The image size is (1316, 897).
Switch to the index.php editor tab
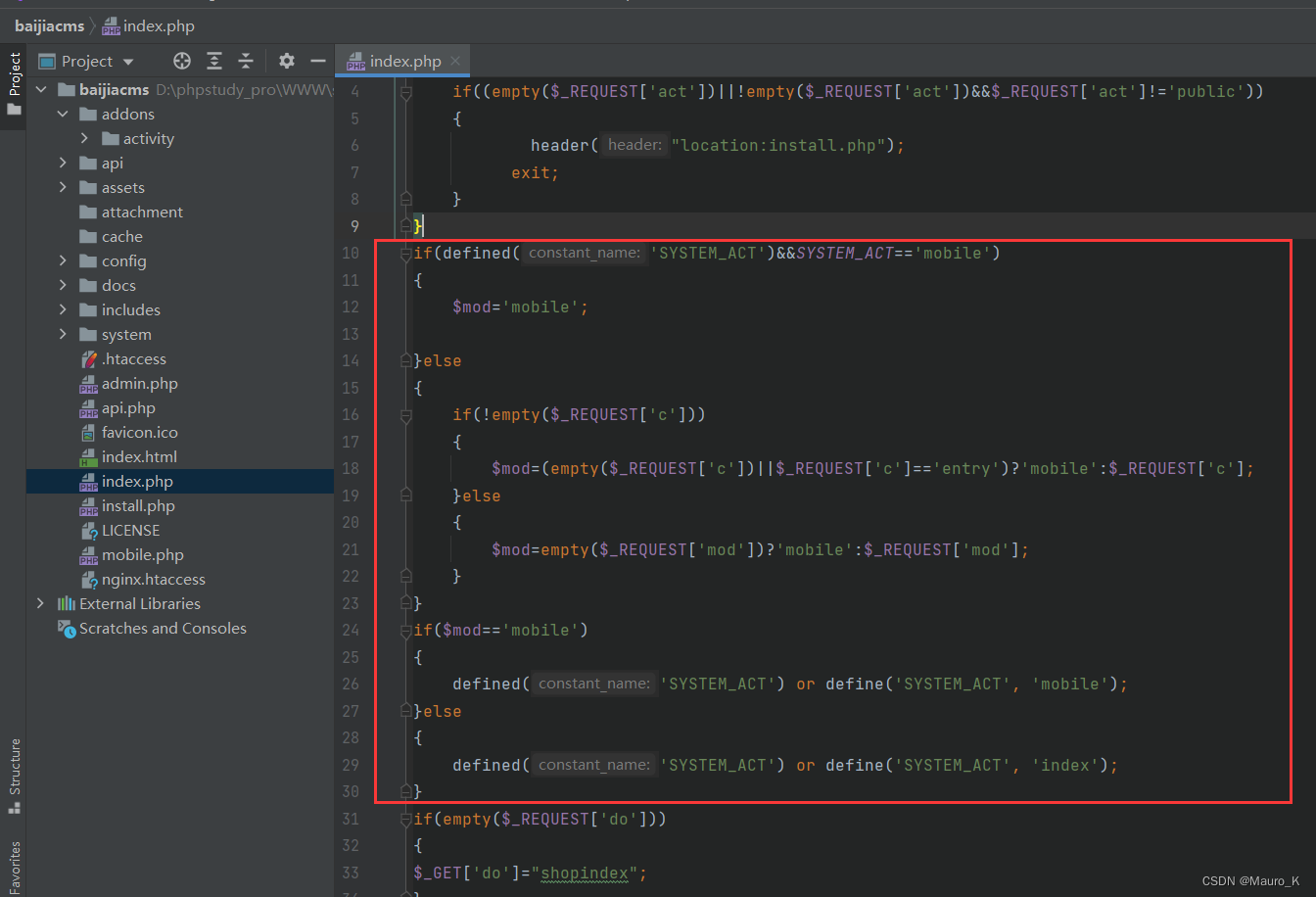(403, 61)
